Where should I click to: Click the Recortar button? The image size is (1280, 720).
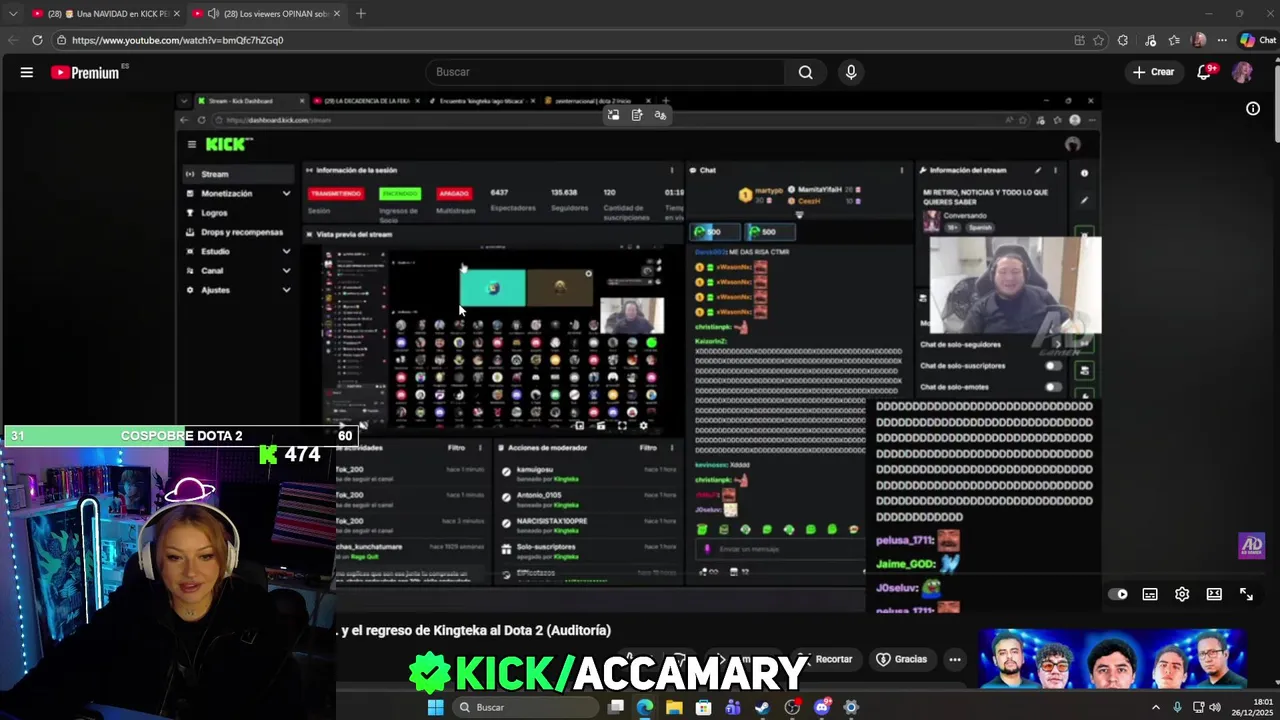coord(825,659)
